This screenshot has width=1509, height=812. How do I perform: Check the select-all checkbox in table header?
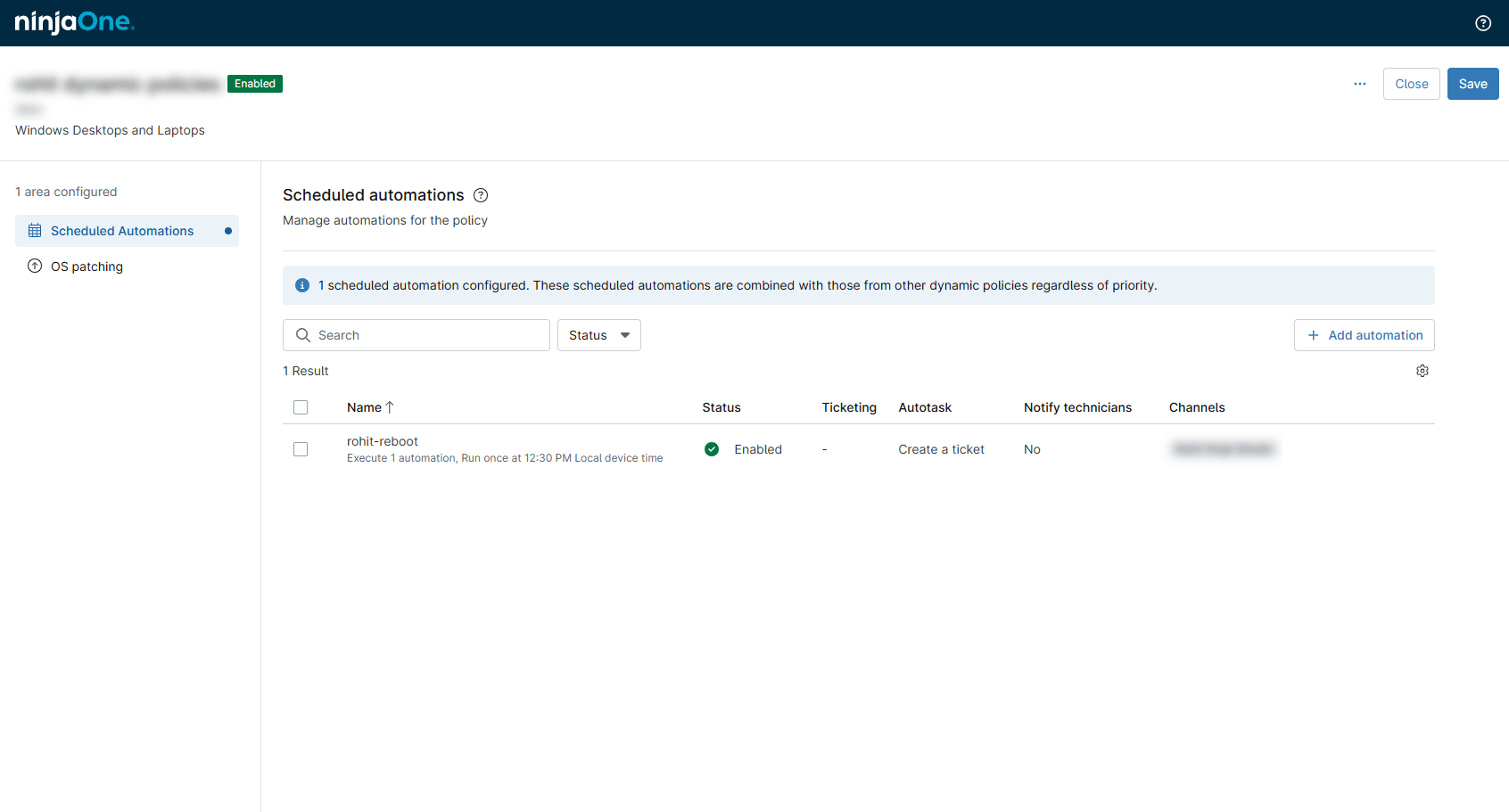click(301, 406)
